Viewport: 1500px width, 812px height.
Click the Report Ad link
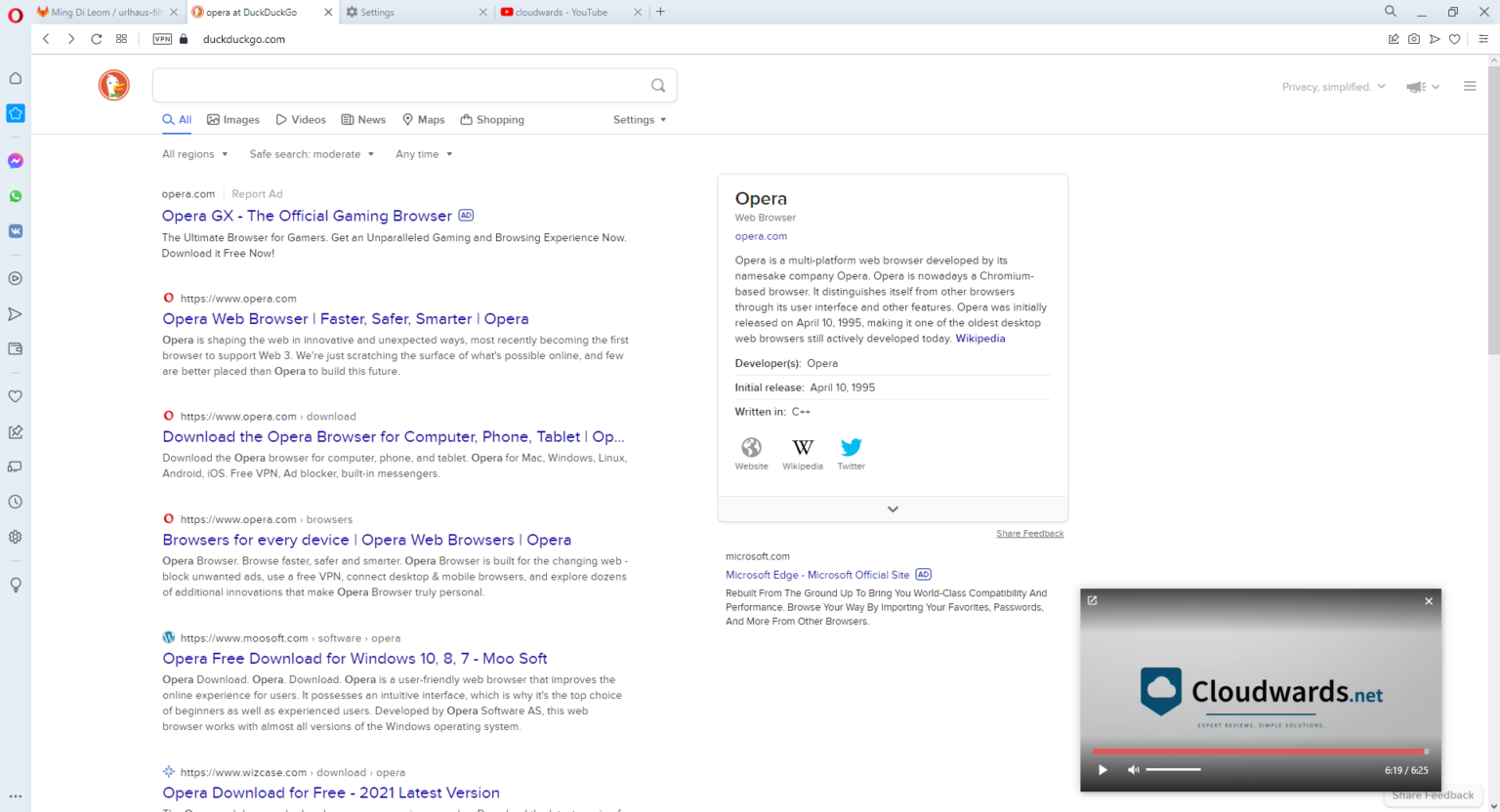click(257, 194)
